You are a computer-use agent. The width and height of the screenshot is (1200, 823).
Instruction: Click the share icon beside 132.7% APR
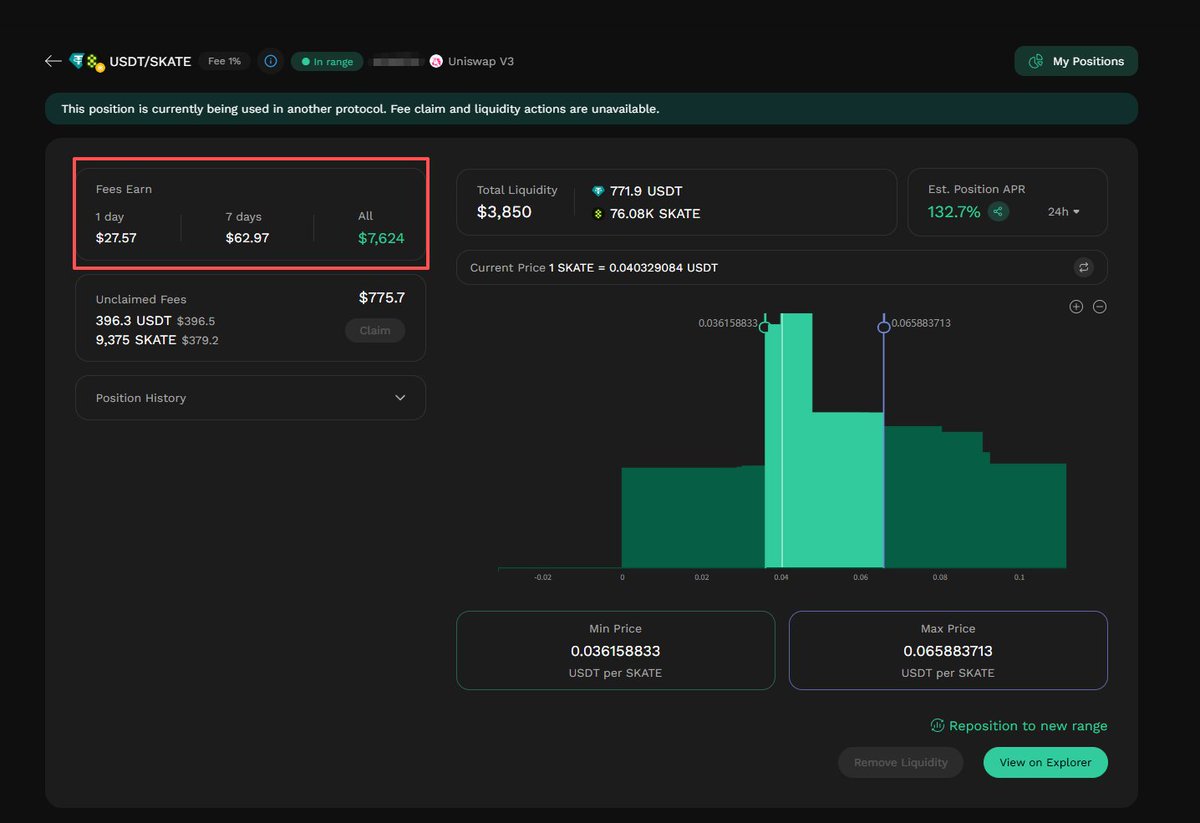click(998, 212)
